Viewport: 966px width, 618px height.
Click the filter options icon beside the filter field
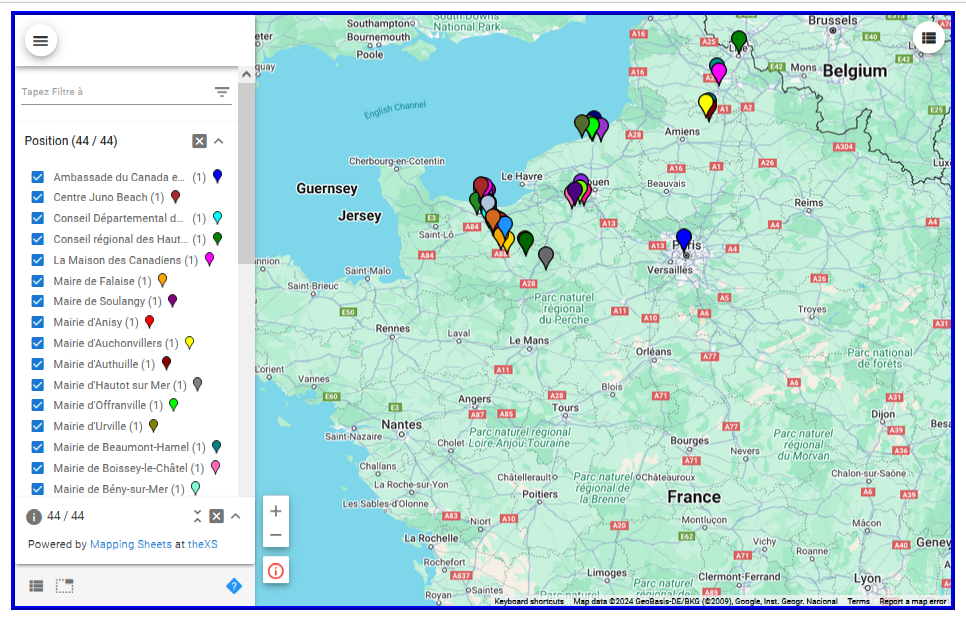pyautogui.click(x=221, y=92)
